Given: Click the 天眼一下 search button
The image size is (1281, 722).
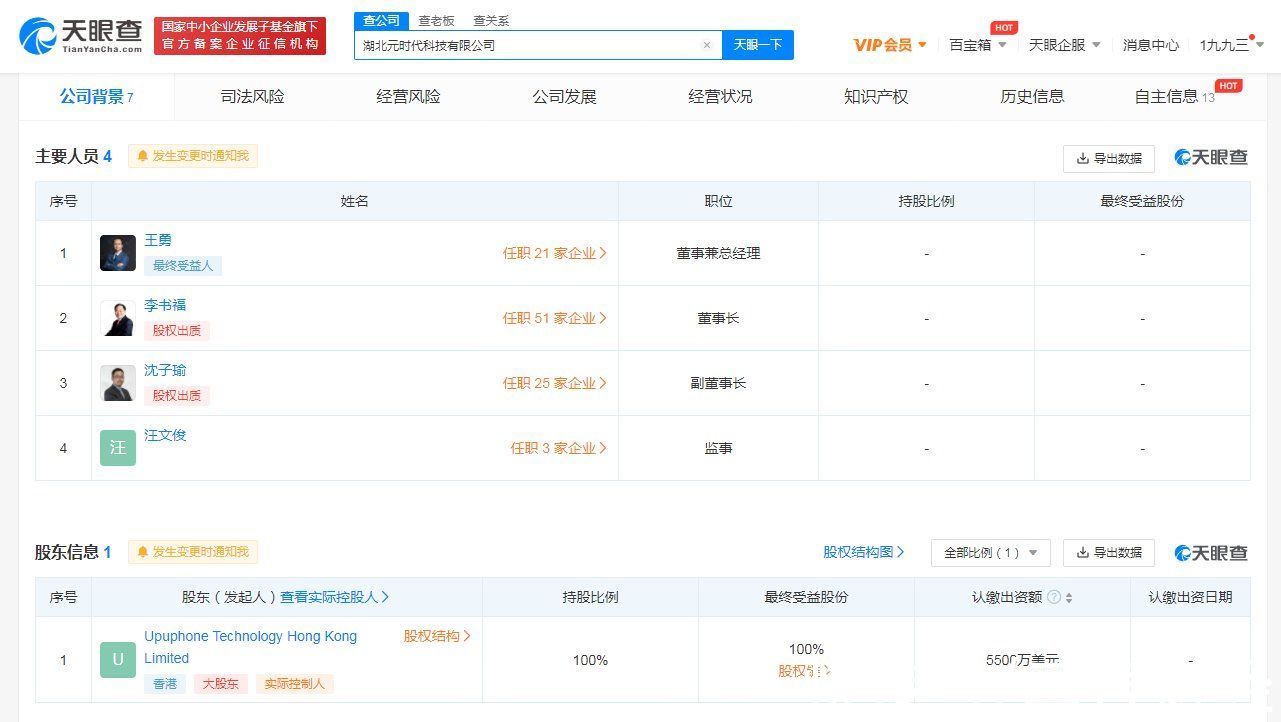Looking at the screenshot, I should tap(758, 45).
